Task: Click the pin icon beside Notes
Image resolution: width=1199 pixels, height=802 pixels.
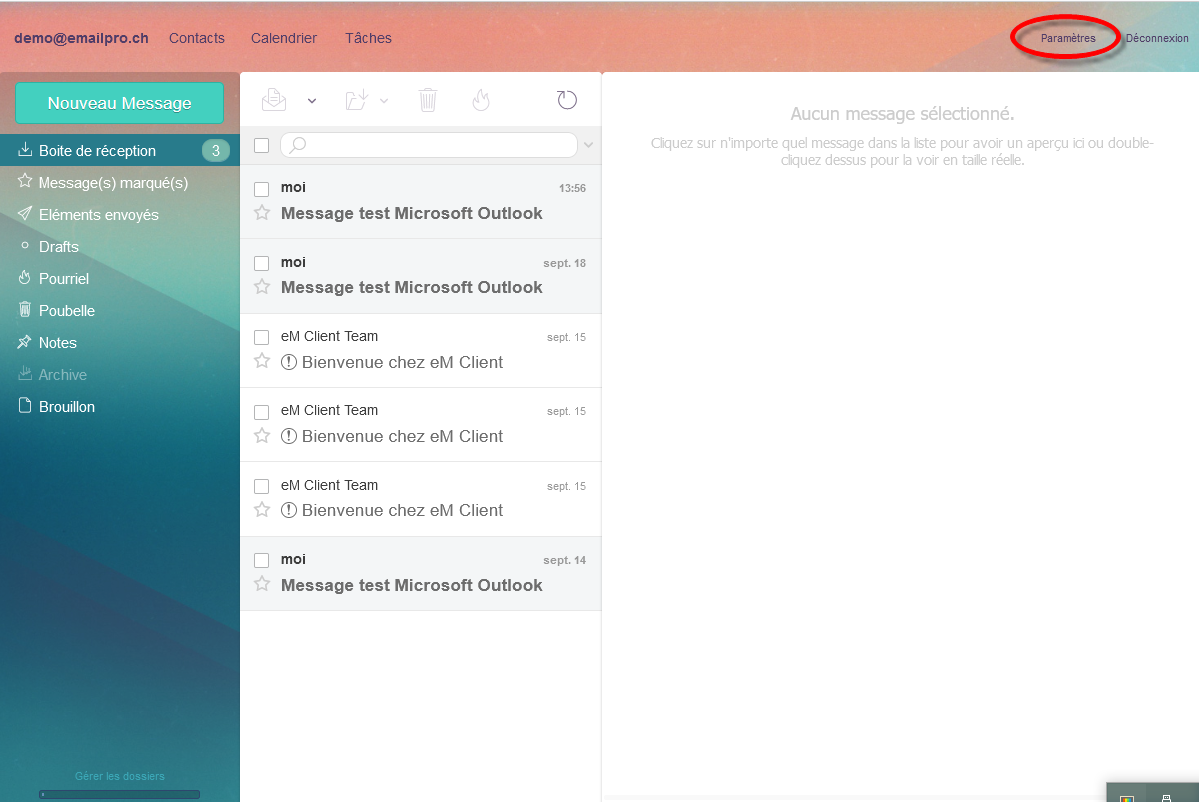Action: coord(25,342)
